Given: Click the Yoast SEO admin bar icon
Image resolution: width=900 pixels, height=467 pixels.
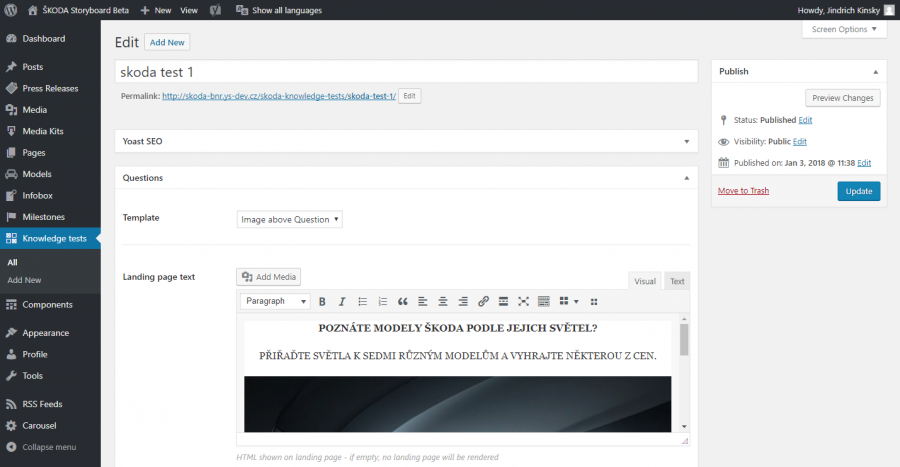Looking at the screenshot, I should tap(215, 10).
